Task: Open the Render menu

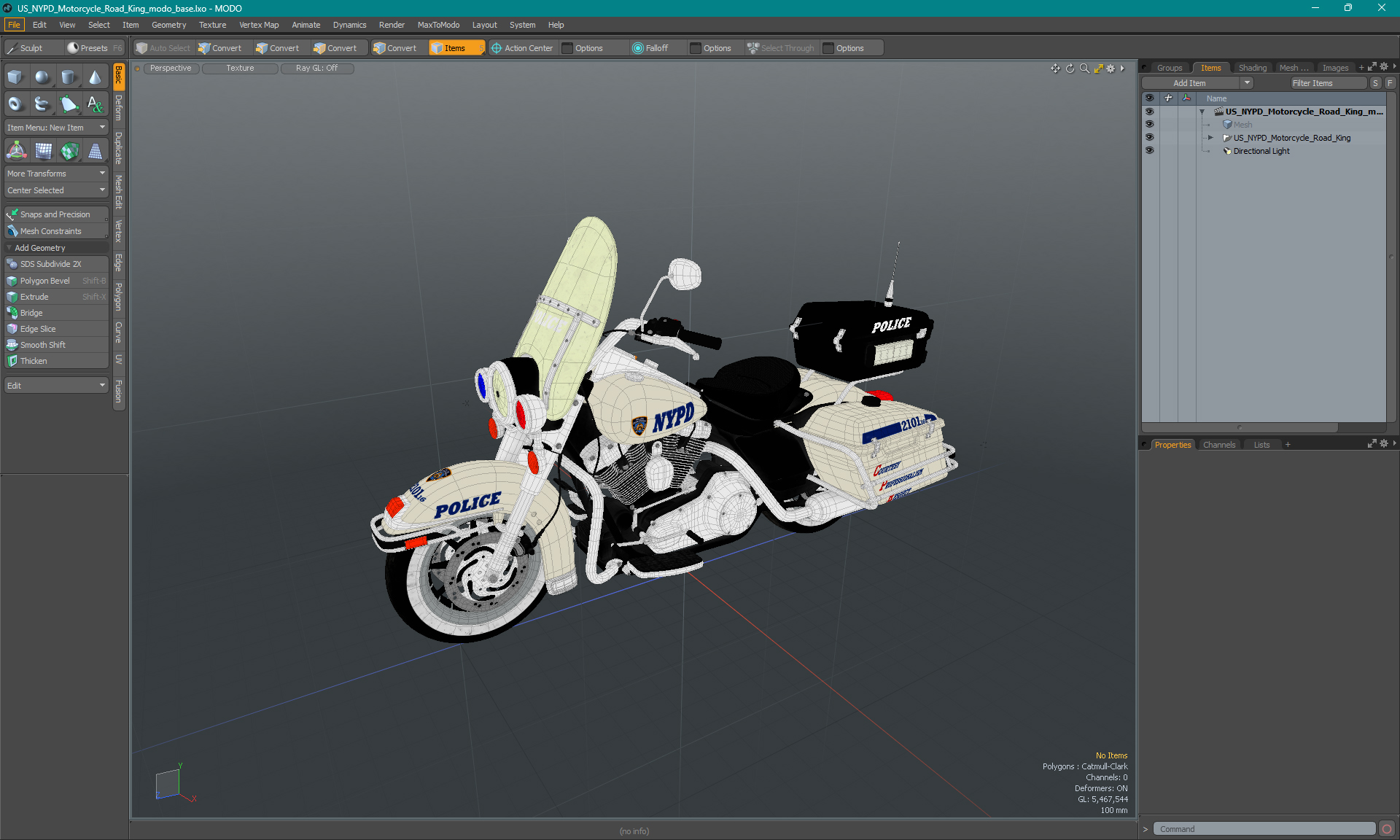Action: (392, 25)
